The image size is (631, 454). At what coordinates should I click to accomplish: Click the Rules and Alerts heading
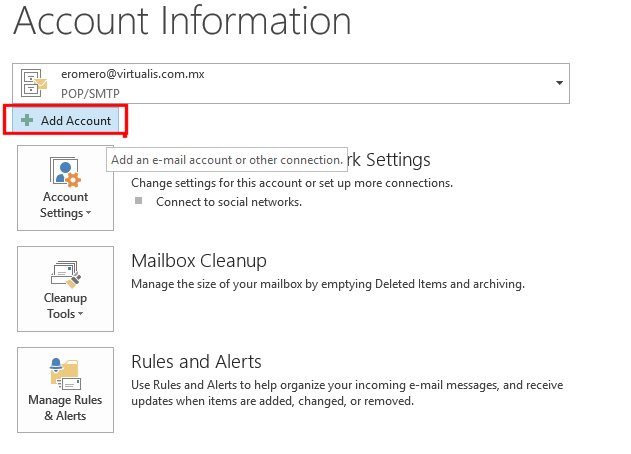[196, 361]
